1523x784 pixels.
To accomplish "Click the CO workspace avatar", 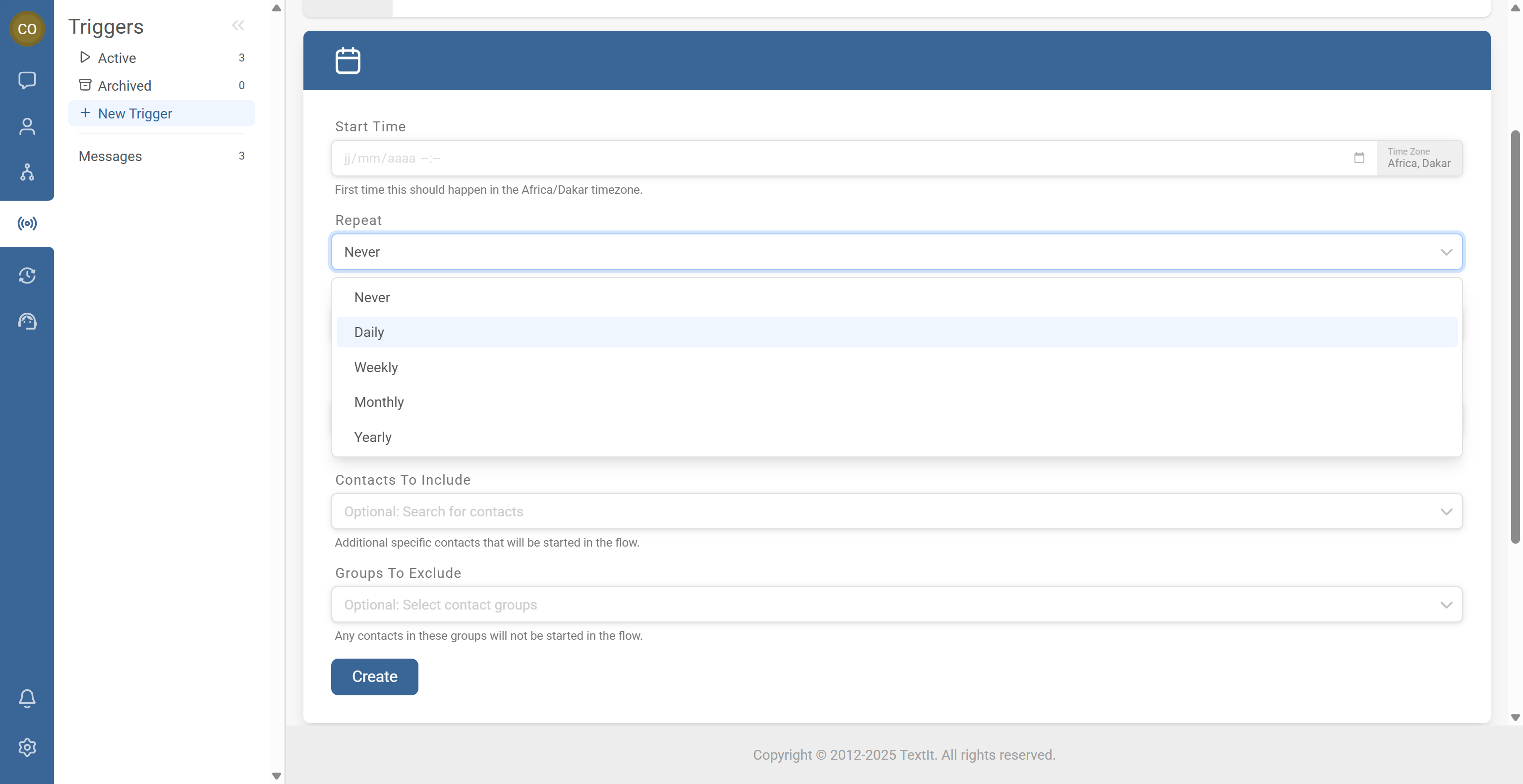I will coord(27,28).
